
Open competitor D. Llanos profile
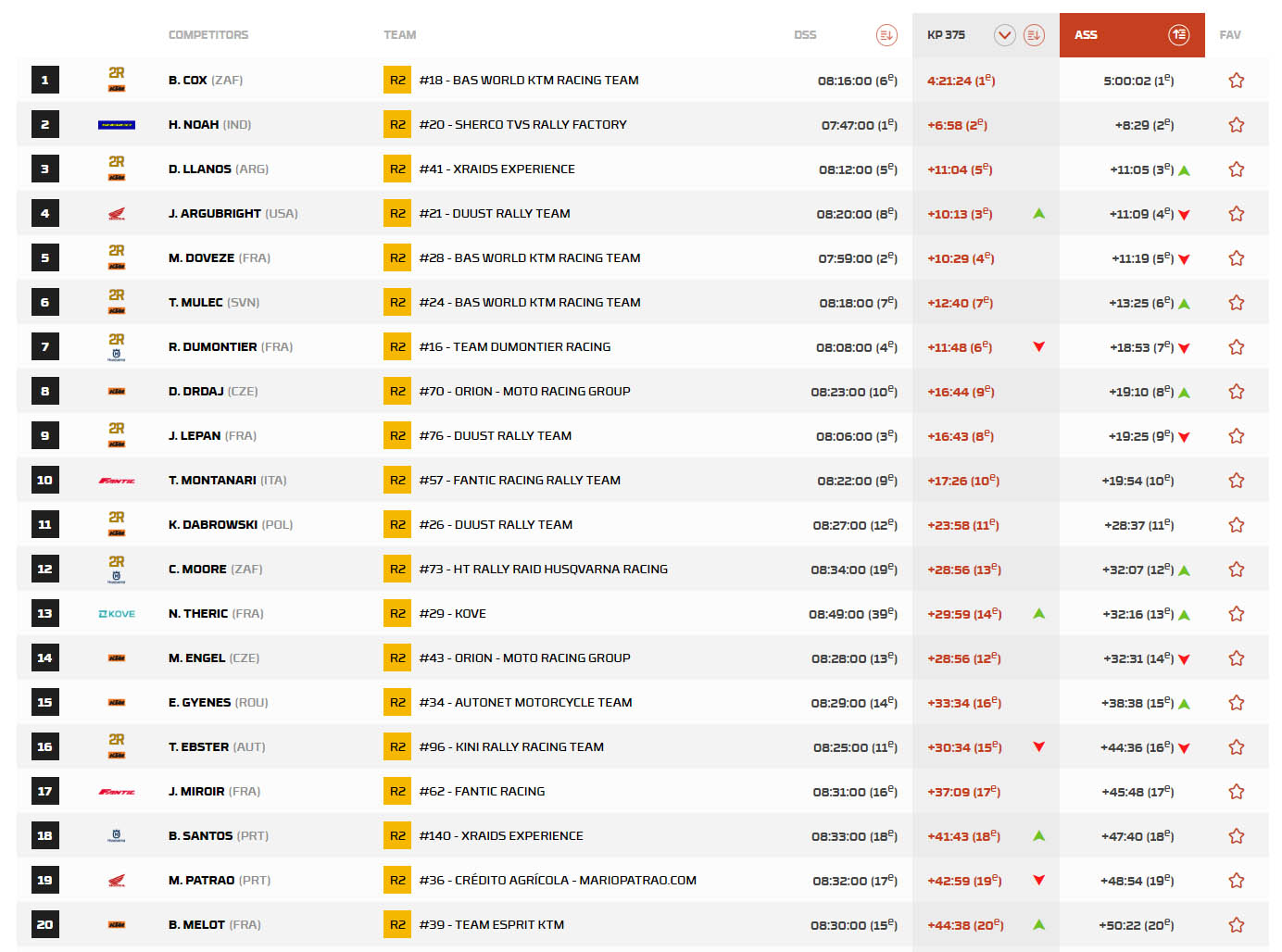point(200,169)
